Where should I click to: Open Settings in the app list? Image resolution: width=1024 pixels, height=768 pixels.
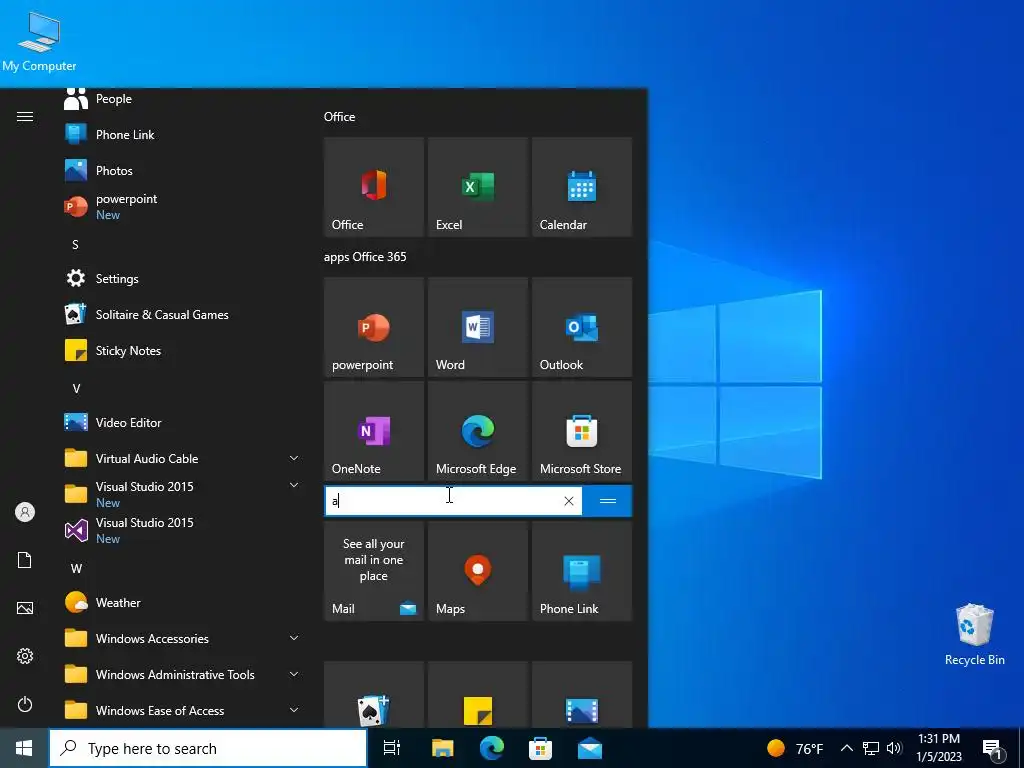pyautogui.click(x=183, y=279)
